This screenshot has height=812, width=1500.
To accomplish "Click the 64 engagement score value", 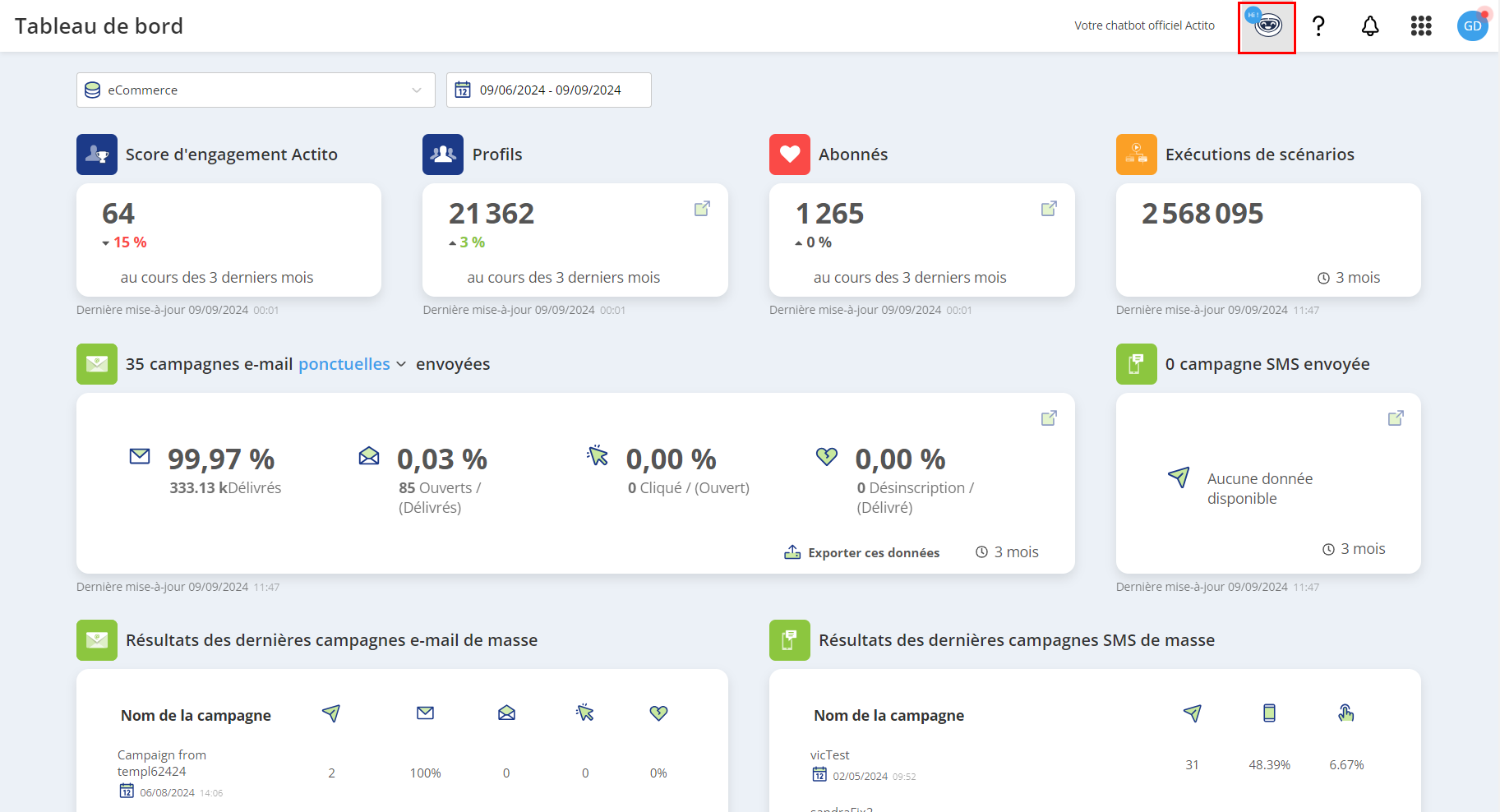I will click(118, 214).
